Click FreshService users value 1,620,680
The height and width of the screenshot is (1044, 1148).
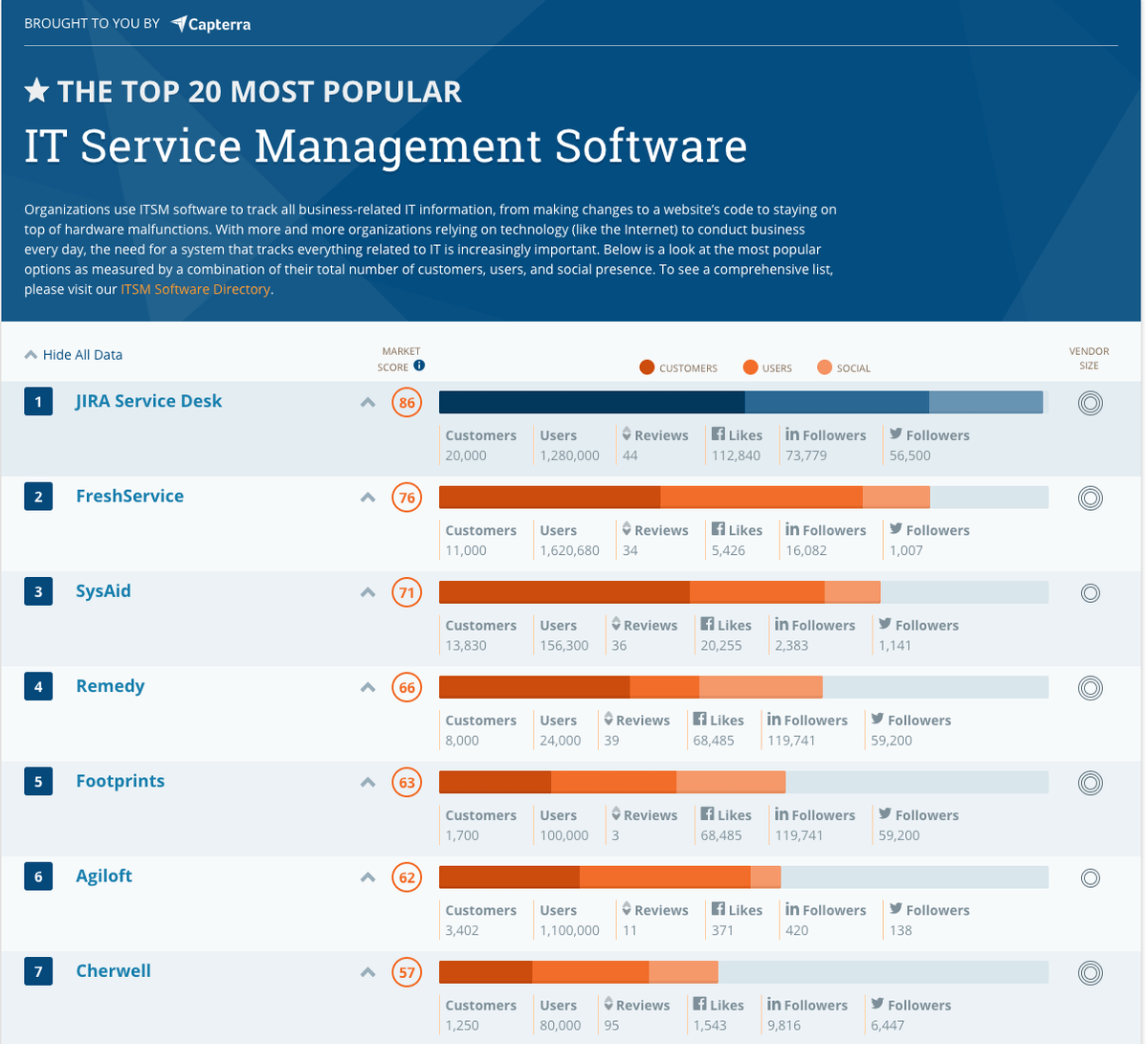(x=570, y=550)
